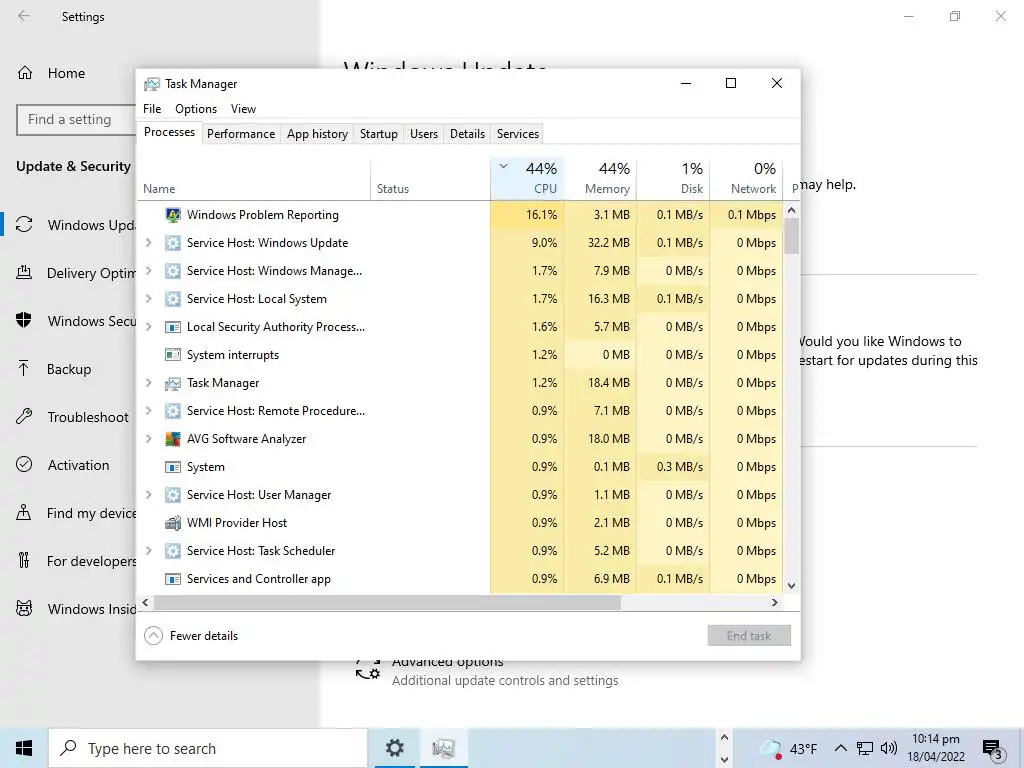This screenshot has width=1024, height=768.
Task: Expand Service Host: Windows Manage... process group
Action: click(x=149, y=271)
